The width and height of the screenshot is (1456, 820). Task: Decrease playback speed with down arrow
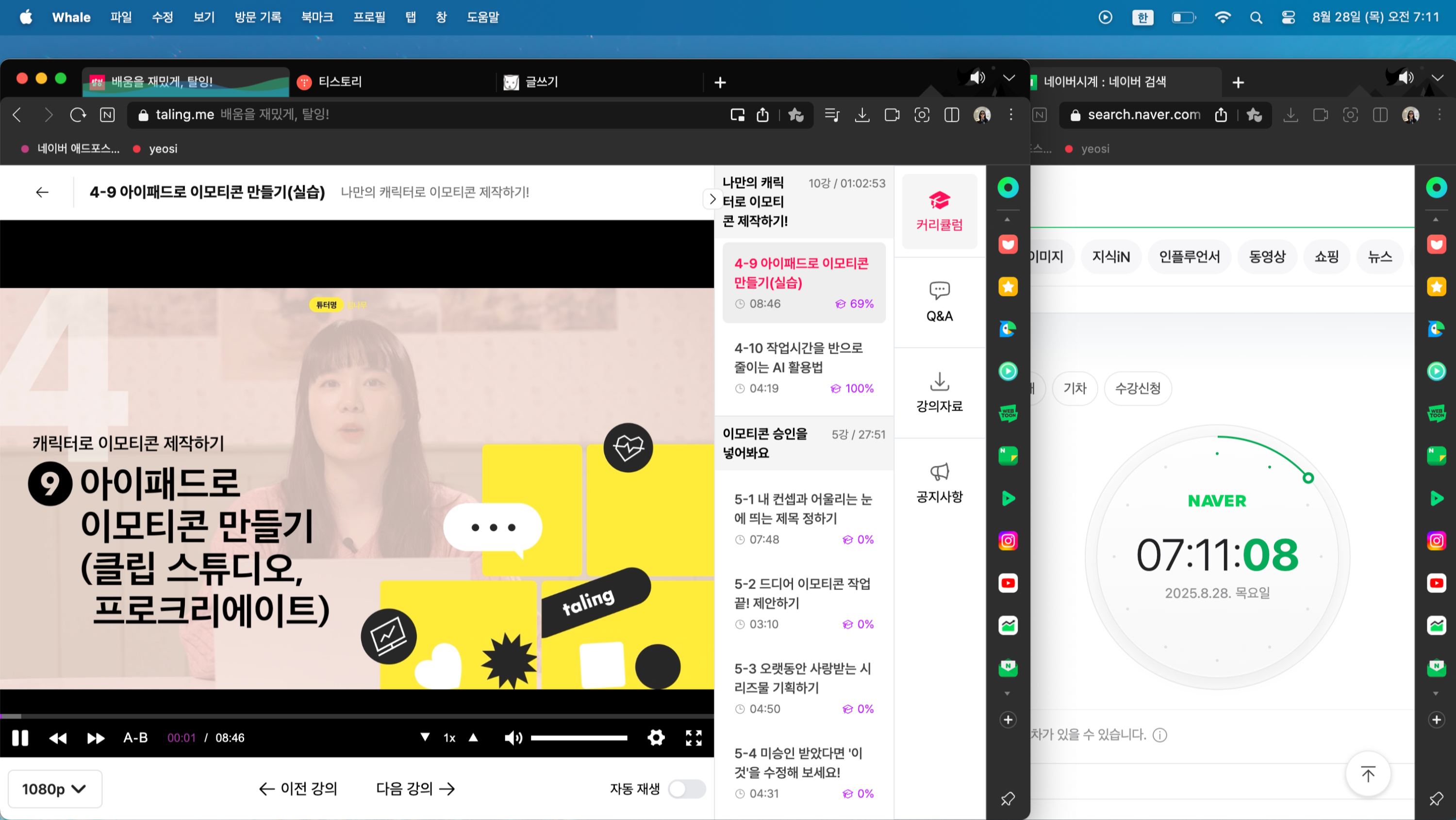[x=425, y=737]
